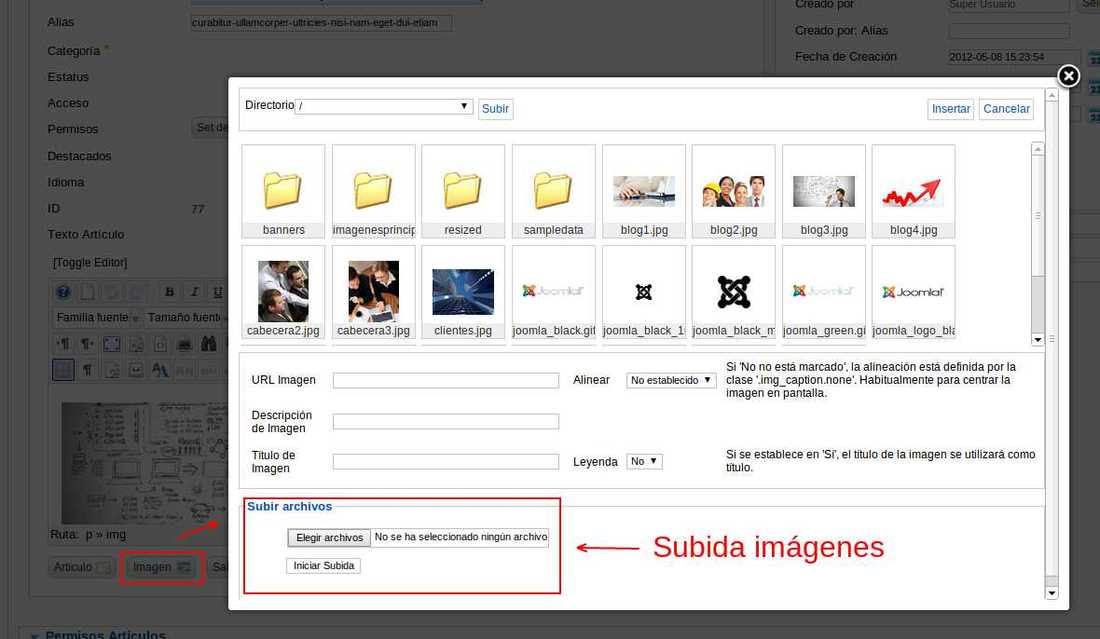Focus the Titulo de Imagen field
Viewport: 1100px width, 639px height.
coord(445,462)
